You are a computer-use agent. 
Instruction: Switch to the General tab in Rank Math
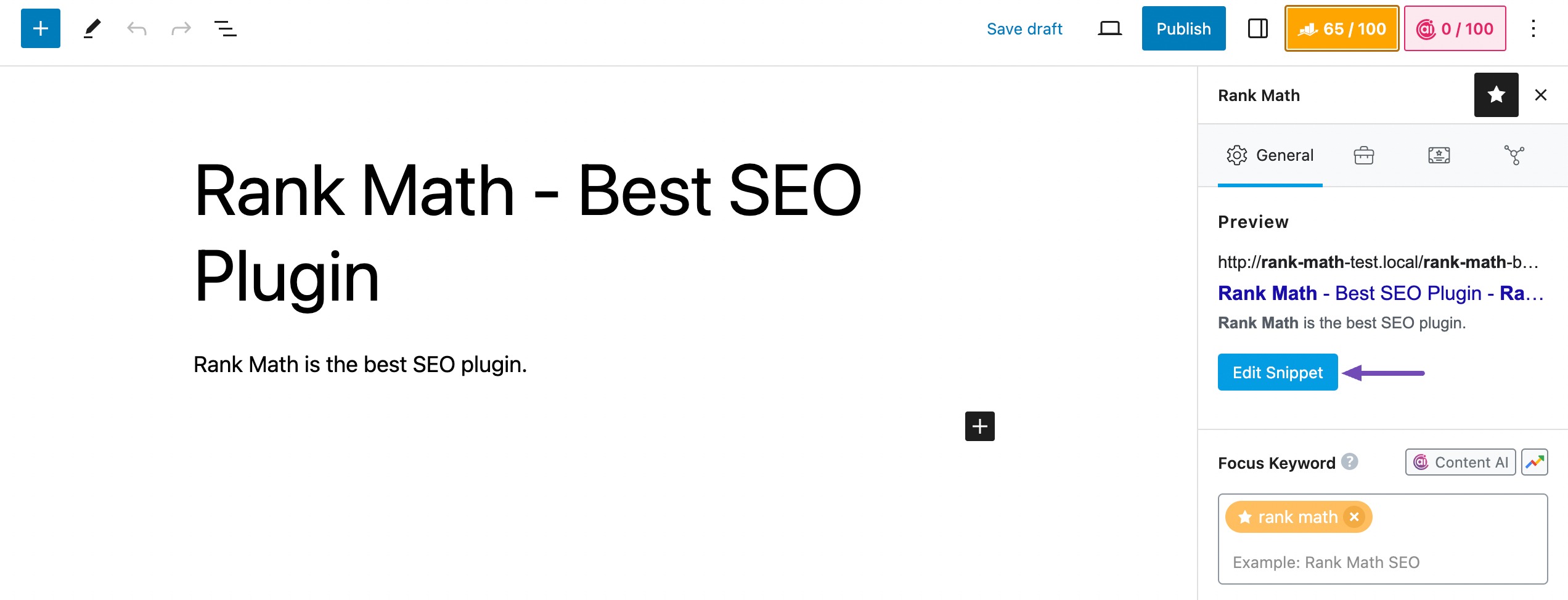pyautogui.click(x=1270, y=155)
